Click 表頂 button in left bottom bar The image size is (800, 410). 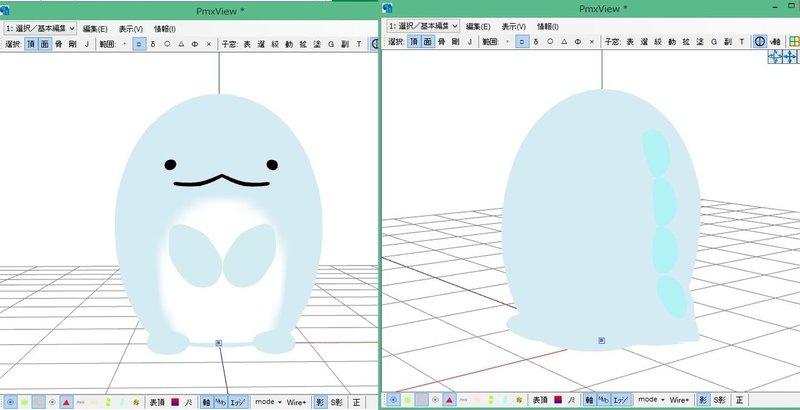tap(157, 402)
